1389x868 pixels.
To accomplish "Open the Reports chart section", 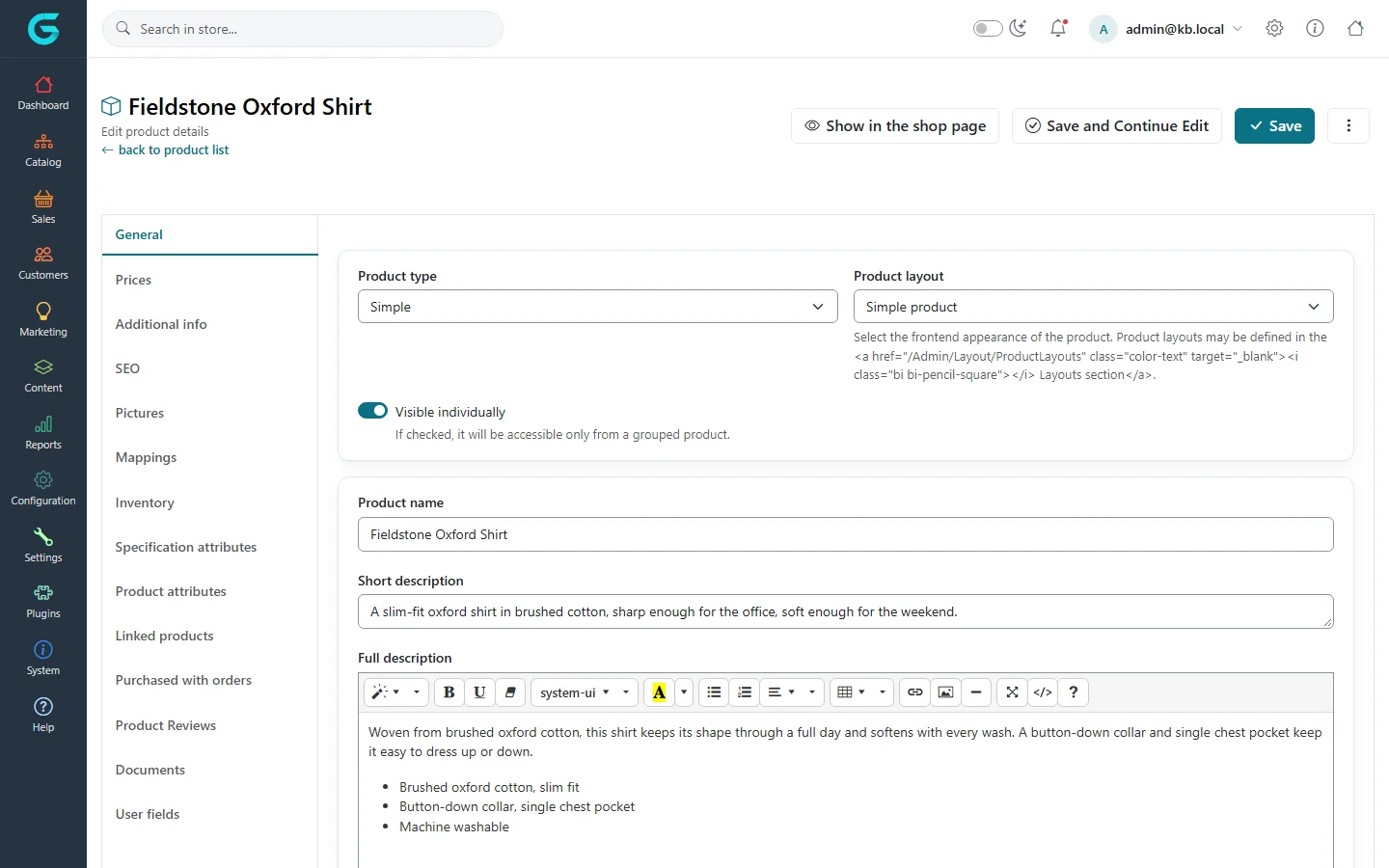I will pos(43,432).
